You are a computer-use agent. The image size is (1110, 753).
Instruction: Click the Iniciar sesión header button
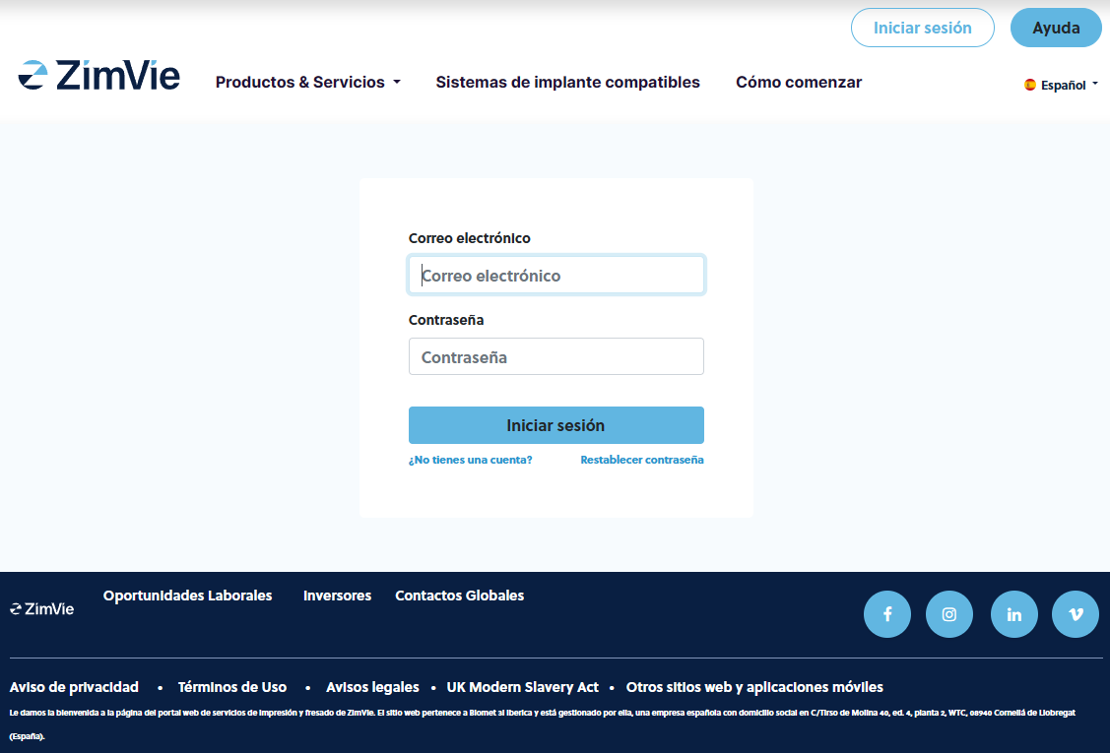[x=922, y=28]
